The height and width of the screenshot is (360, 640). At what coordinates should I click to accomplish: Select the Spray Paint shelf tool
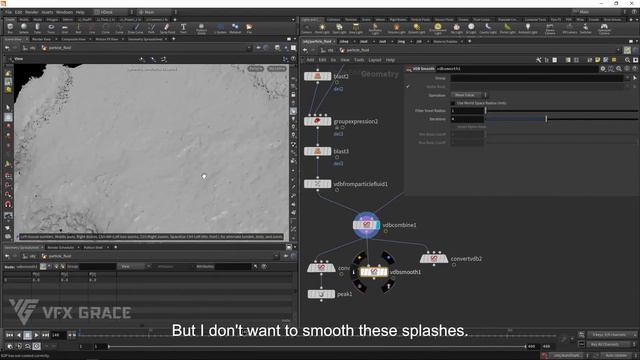click(167, 28)
